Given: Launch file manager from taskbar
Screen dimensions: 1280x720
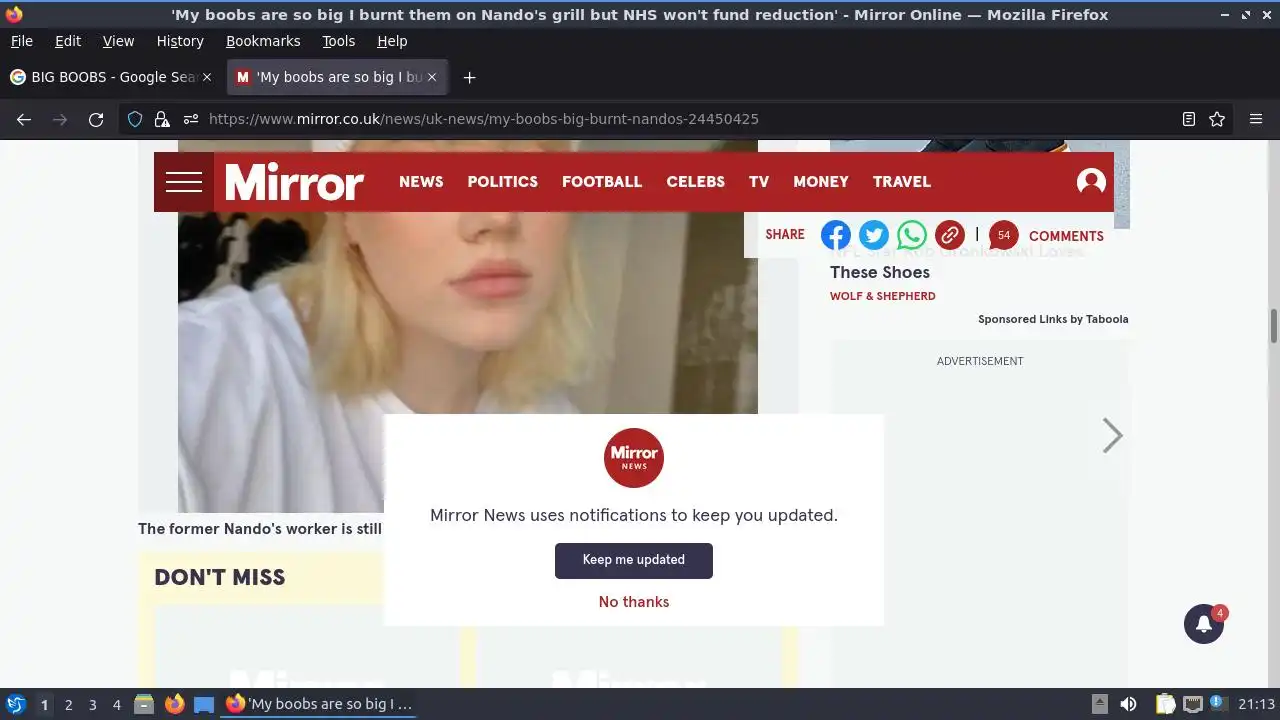Looking at the screenshot, I should click(144, 704).
